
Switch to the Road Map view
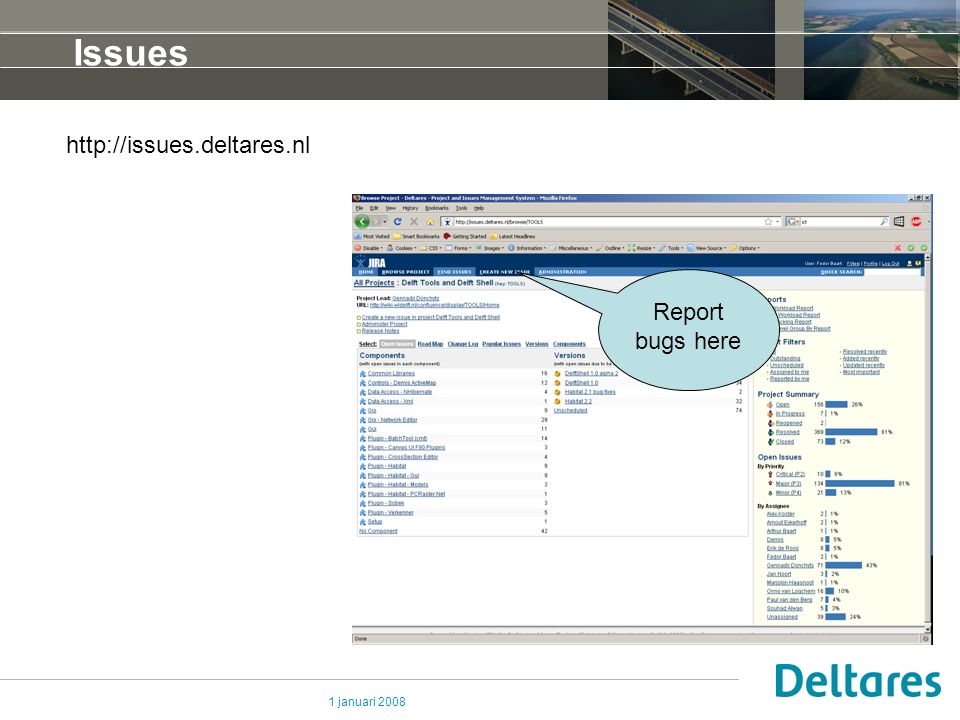(430, 344)
